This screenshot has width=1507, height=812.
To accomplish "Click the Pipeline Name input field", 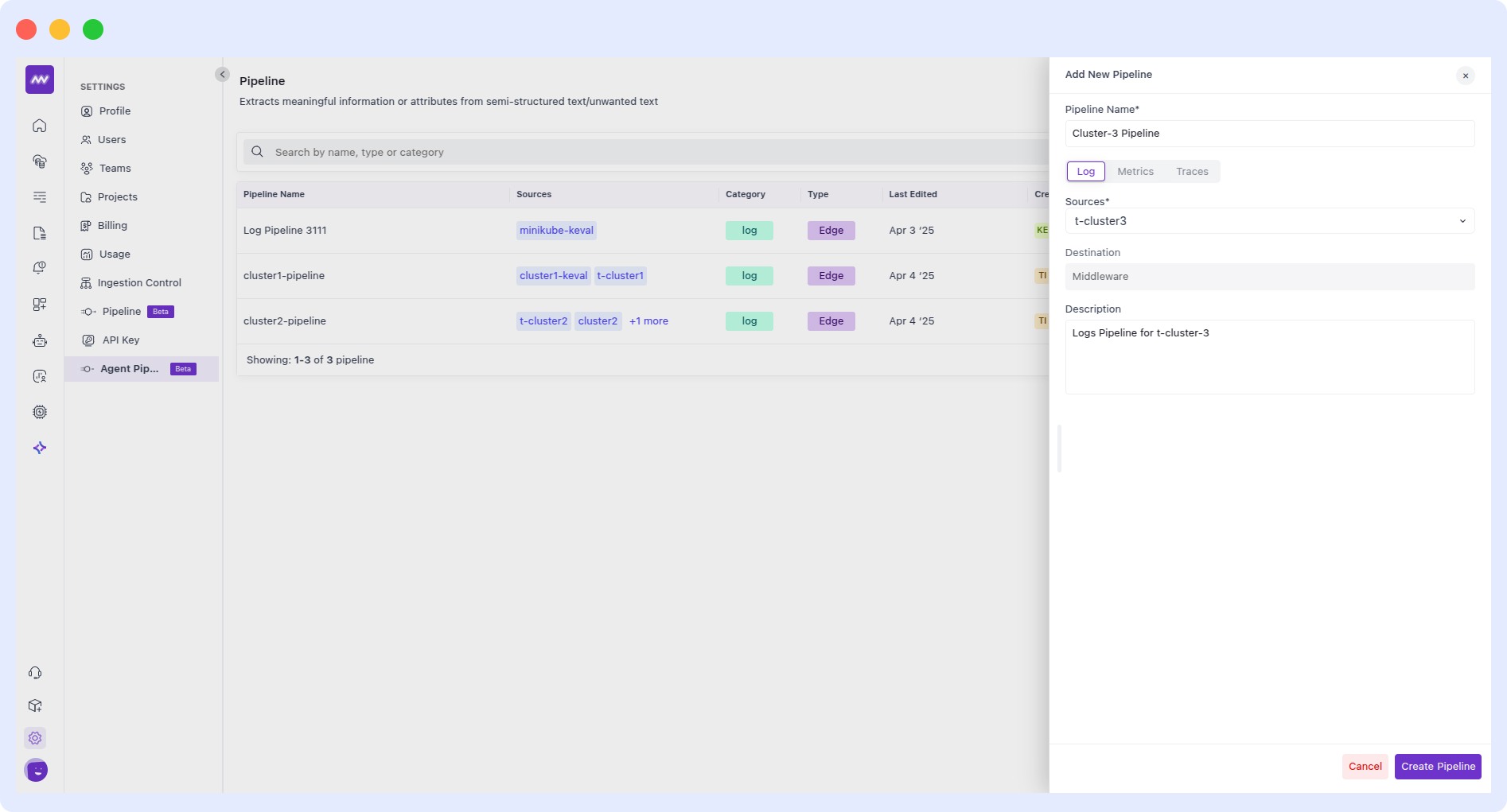I will [1269, 134].
